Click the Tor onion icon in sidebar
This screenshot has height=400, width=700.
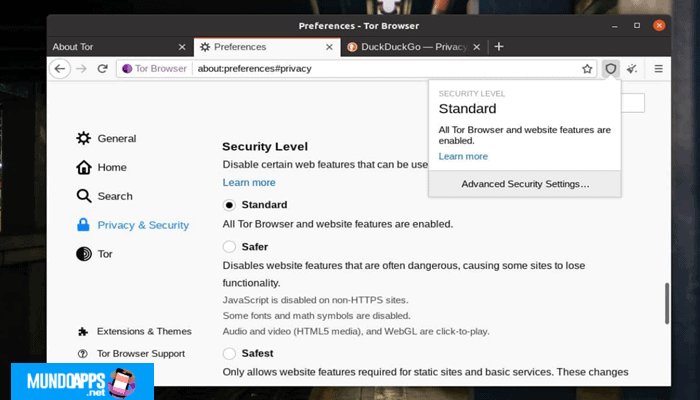point(83,254)
